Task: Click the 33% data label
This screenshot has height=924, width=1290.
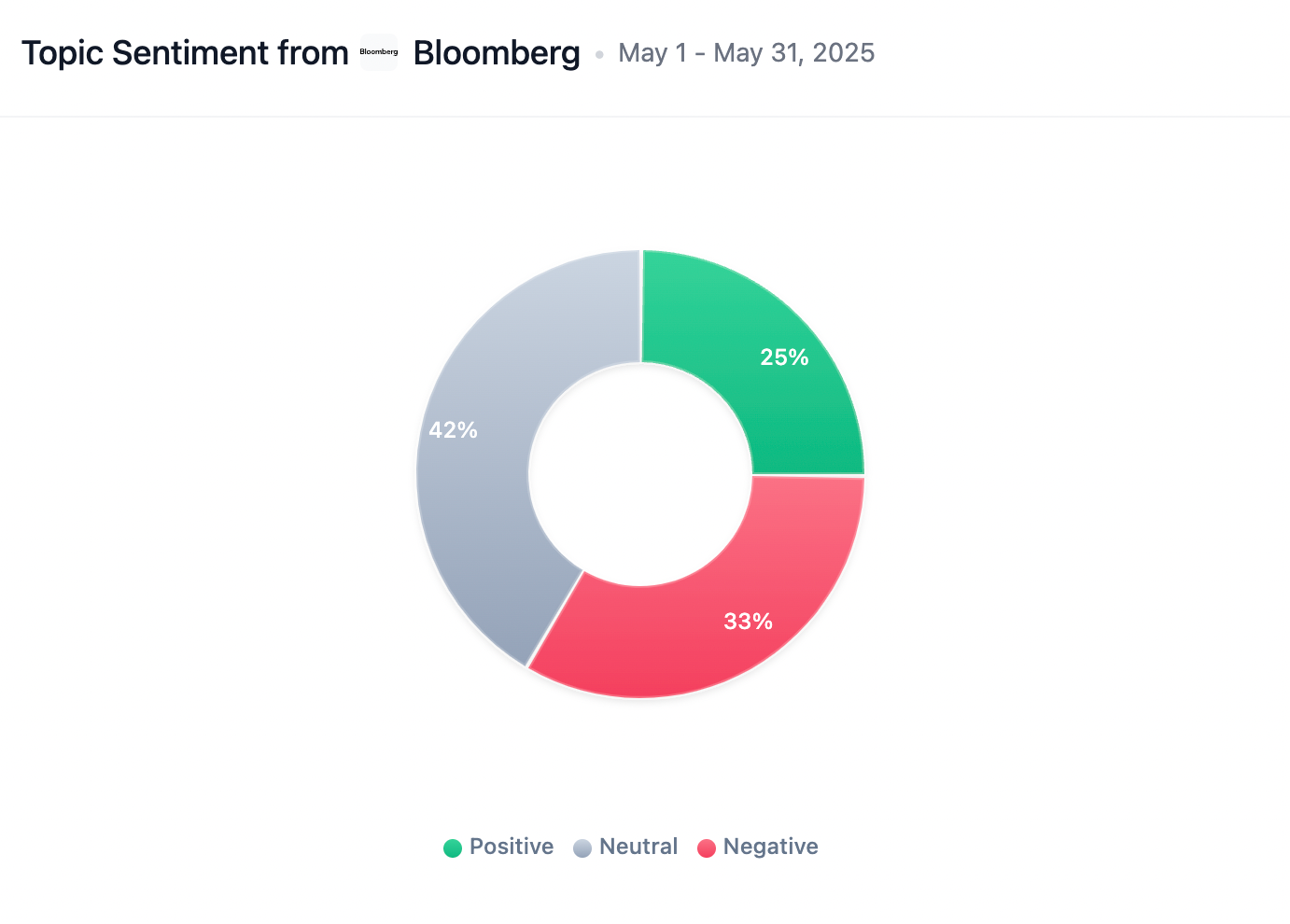Action: (749, 622)
